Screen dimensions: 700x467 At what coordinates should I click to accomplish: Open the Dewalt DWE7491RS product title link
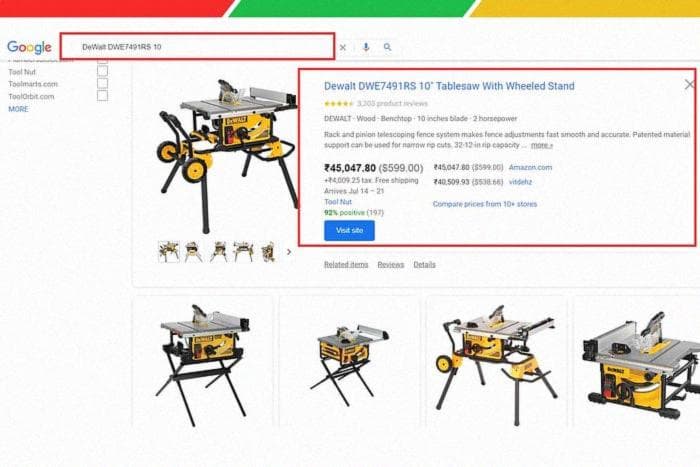click(449, 86)
